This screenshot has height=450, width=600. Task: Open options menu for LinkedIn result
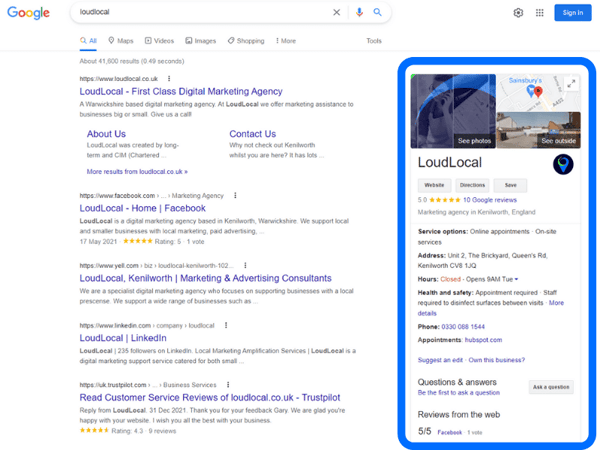coord(226,325)
